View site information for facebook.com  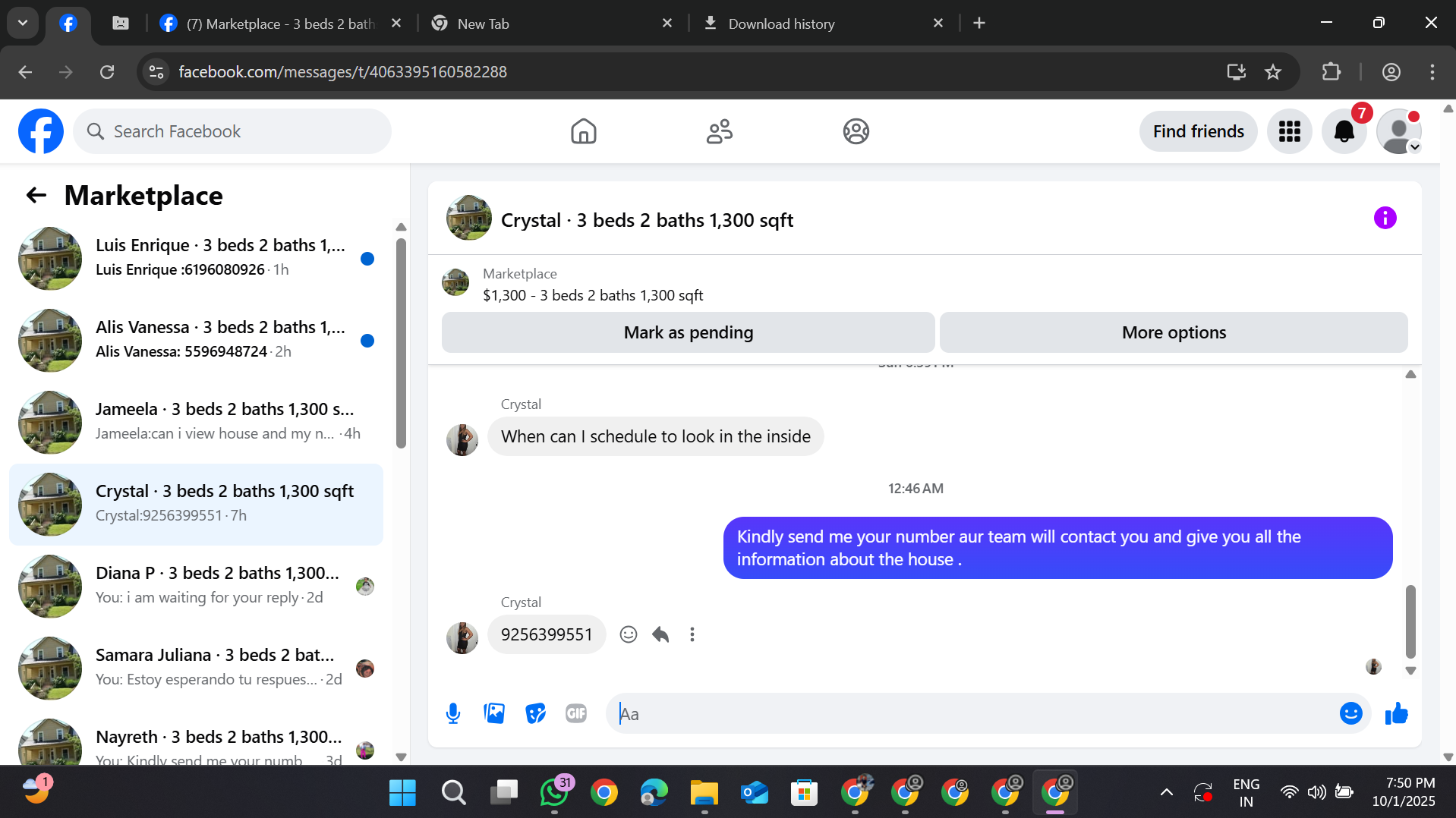pos(156,72)
